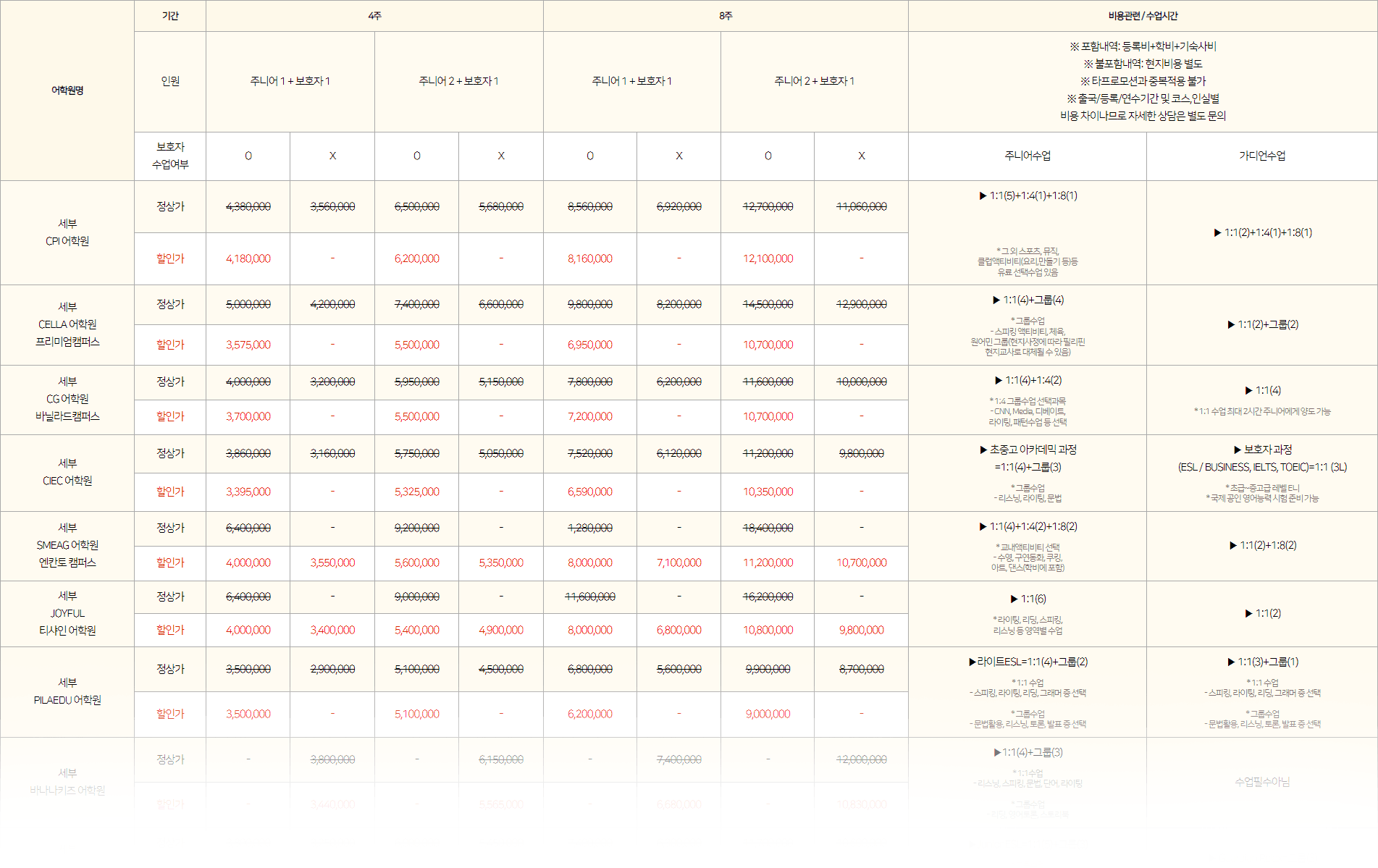
Task: Click CIEC '초중고 아카데믹 과정' text
Action: [1028, 450]
